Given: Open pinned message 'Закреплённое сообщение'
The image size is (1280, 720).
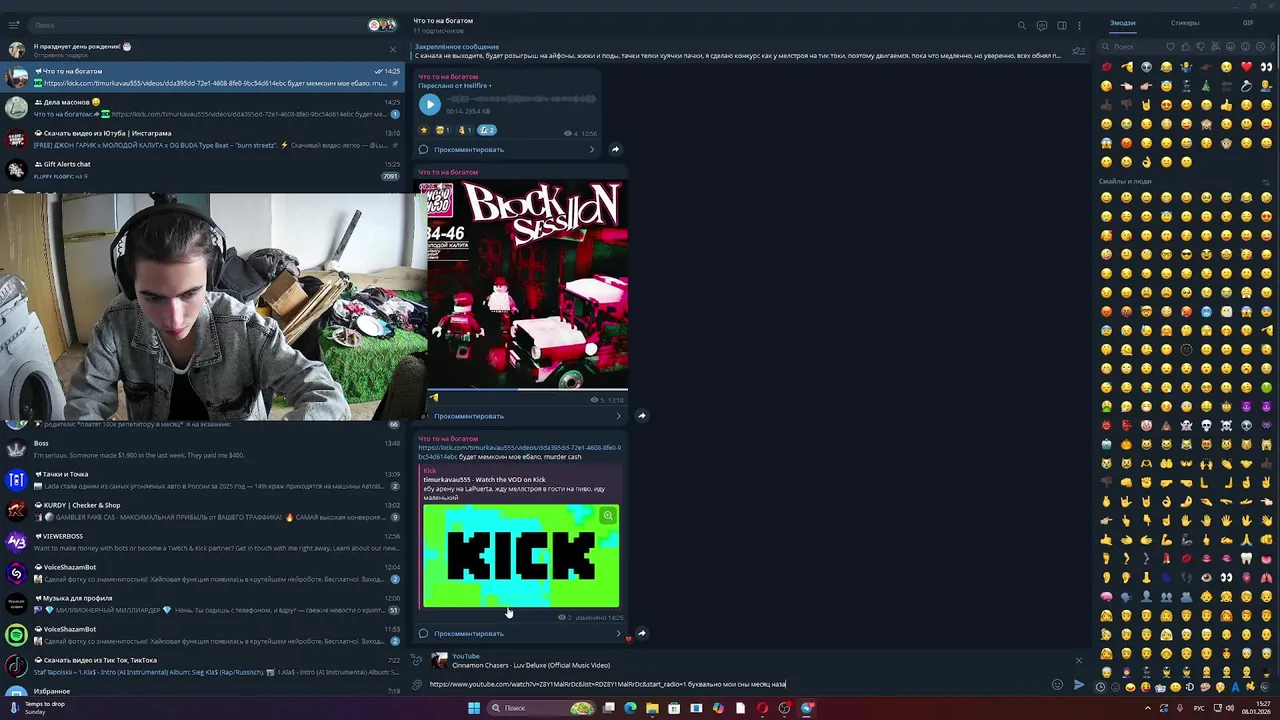Looking at the screenshot, I should (738, 51).
